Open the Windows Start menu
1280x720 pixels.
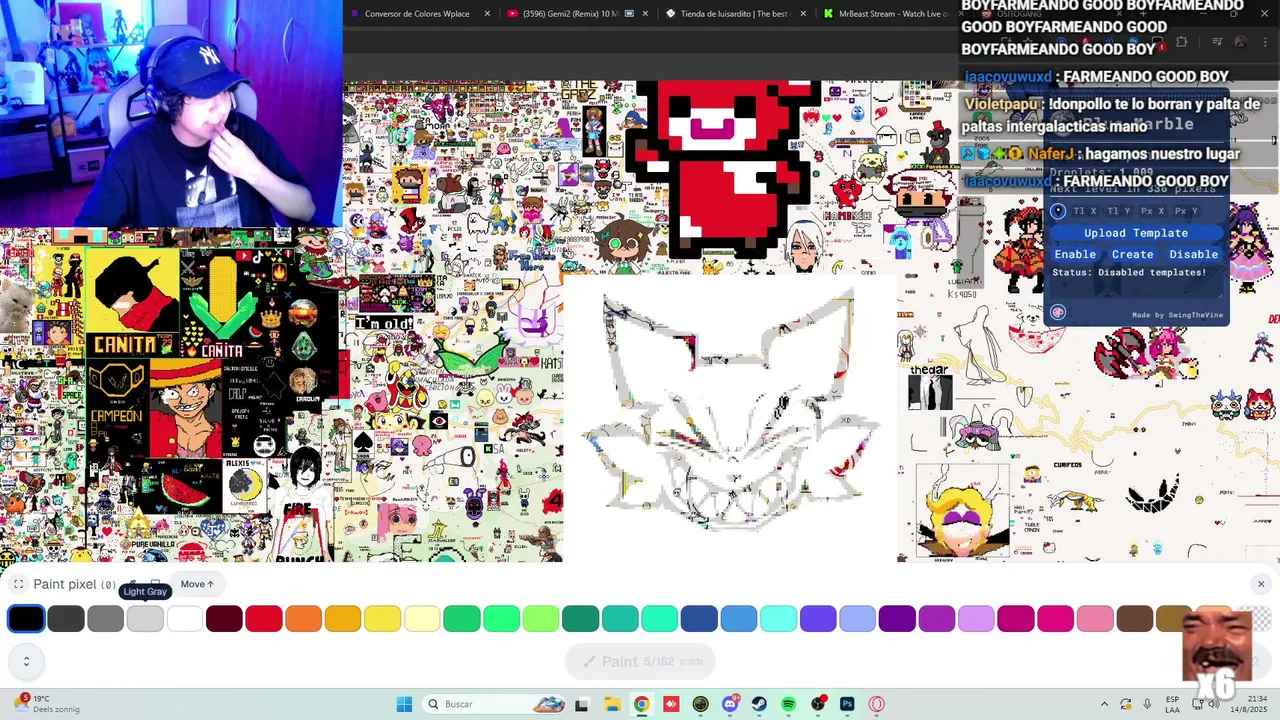[404, 704]
